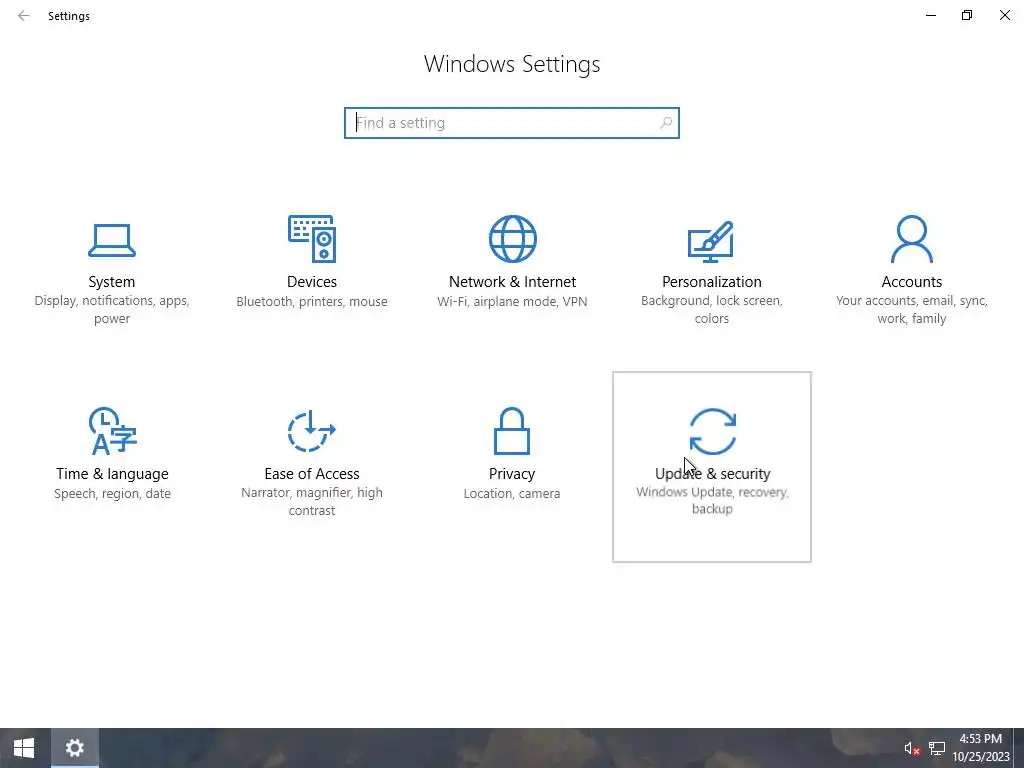Open Time & language clock icon
Screen dimensions: 1024x768
tap(112, 431)
